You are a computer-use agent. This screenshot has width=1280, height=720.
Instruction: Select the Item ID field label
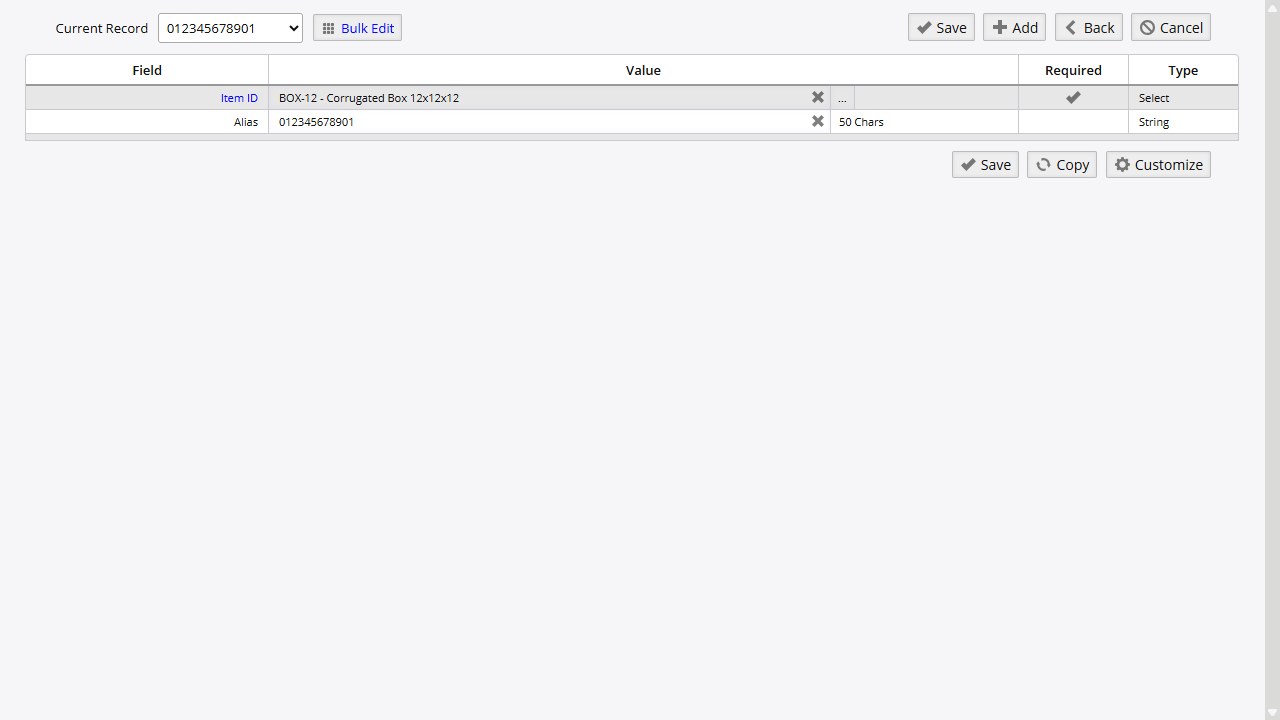click(239, 97)
